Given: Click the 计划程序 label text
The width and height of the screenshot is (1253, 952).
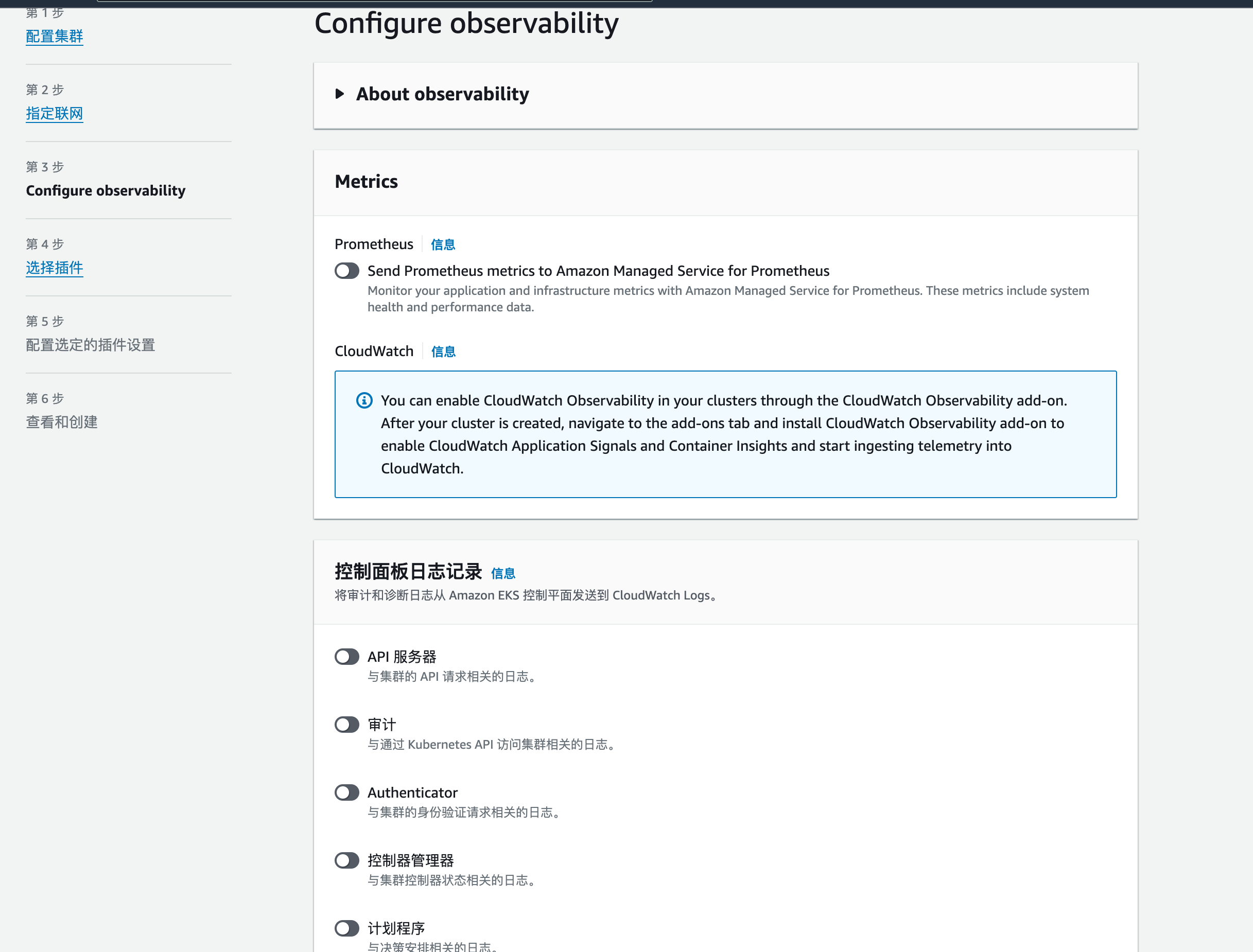Looking at the screenshot, I should click(x=396, y=929).
